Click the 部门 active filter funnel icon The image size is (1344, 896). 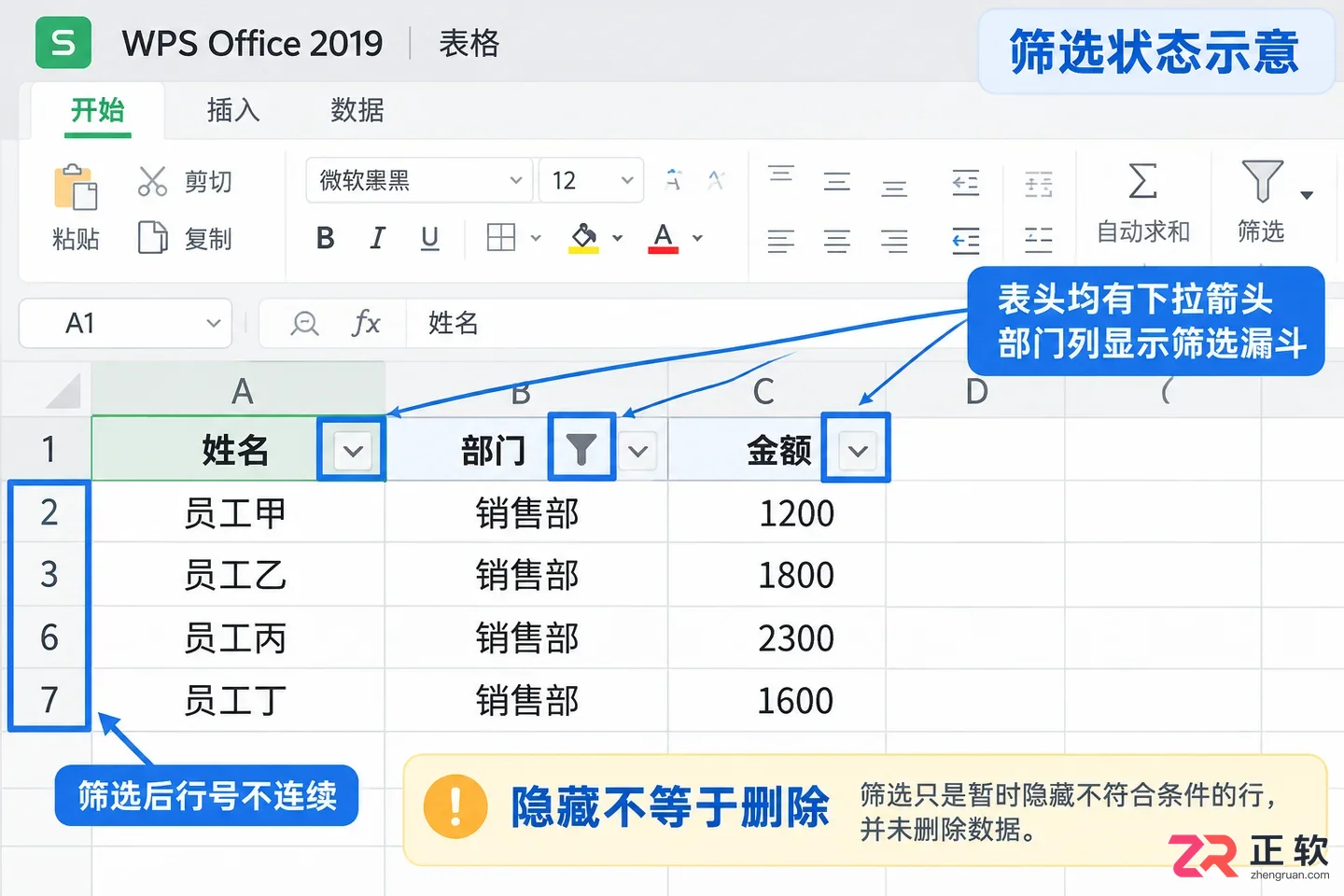click(581, 450)
